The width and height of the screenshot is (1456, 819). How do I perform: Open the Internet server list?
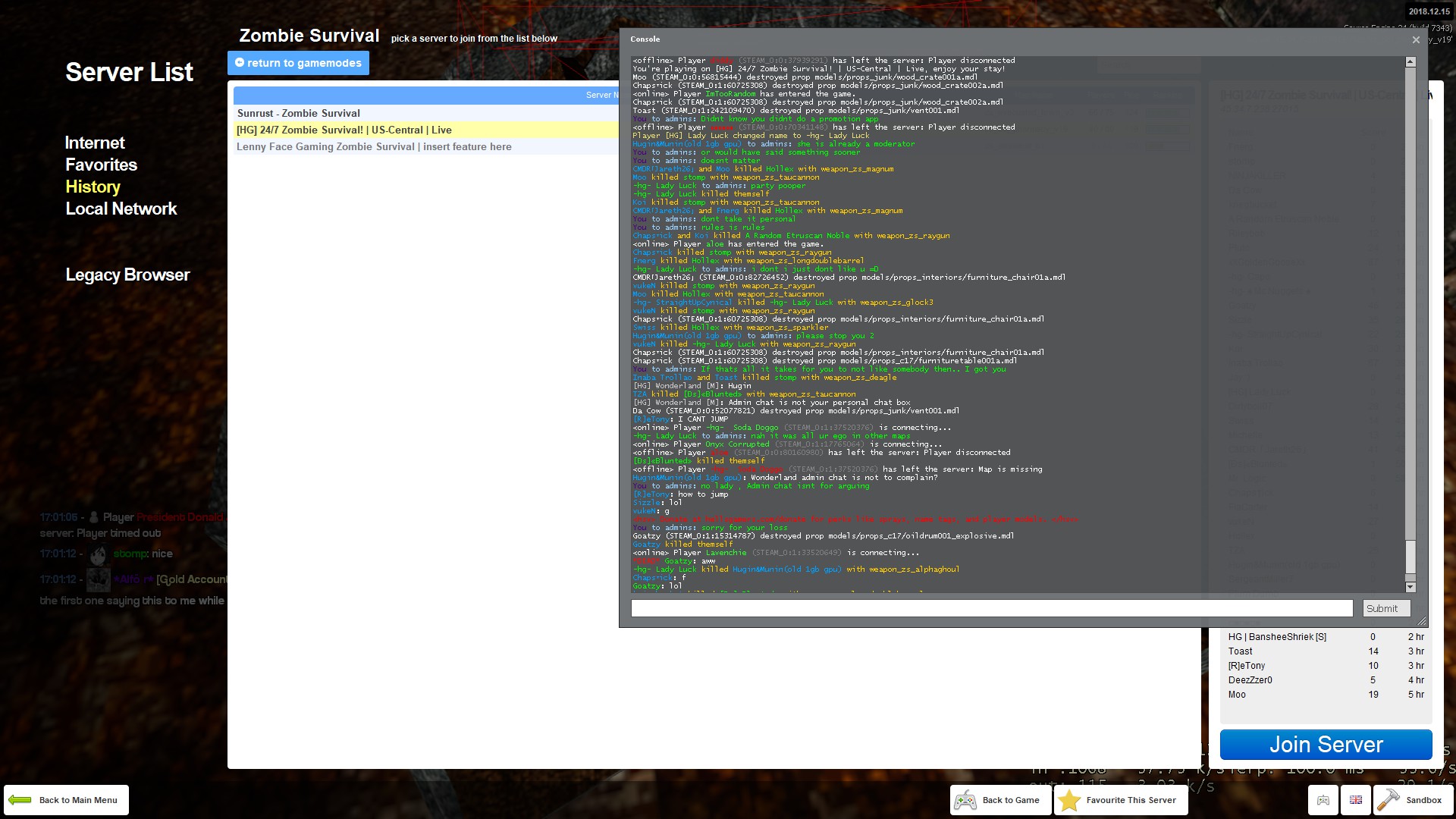pos(95,143)
